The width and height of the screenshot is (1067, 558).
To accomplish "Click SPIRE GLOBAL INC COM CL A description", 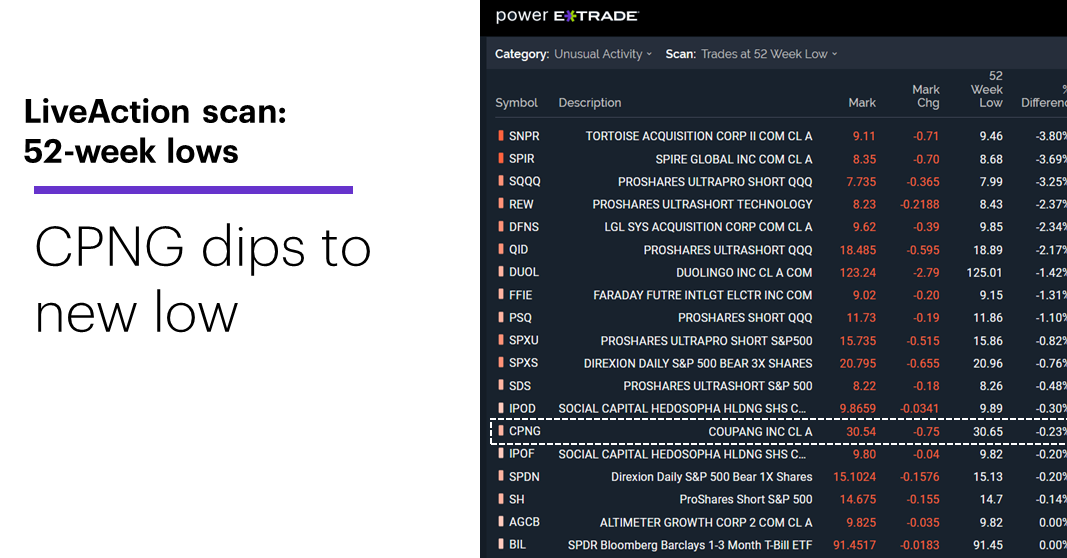I will pos(734,159).
